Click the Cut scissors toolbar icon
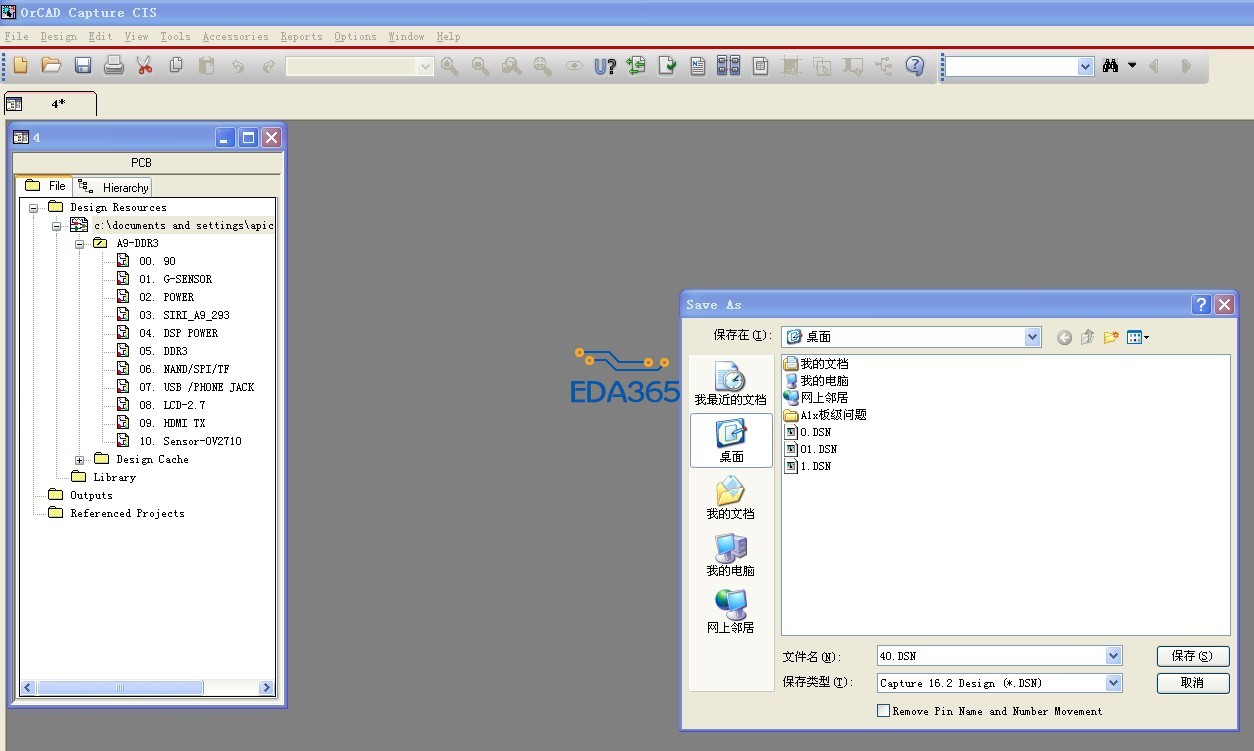 pos(145,66)
